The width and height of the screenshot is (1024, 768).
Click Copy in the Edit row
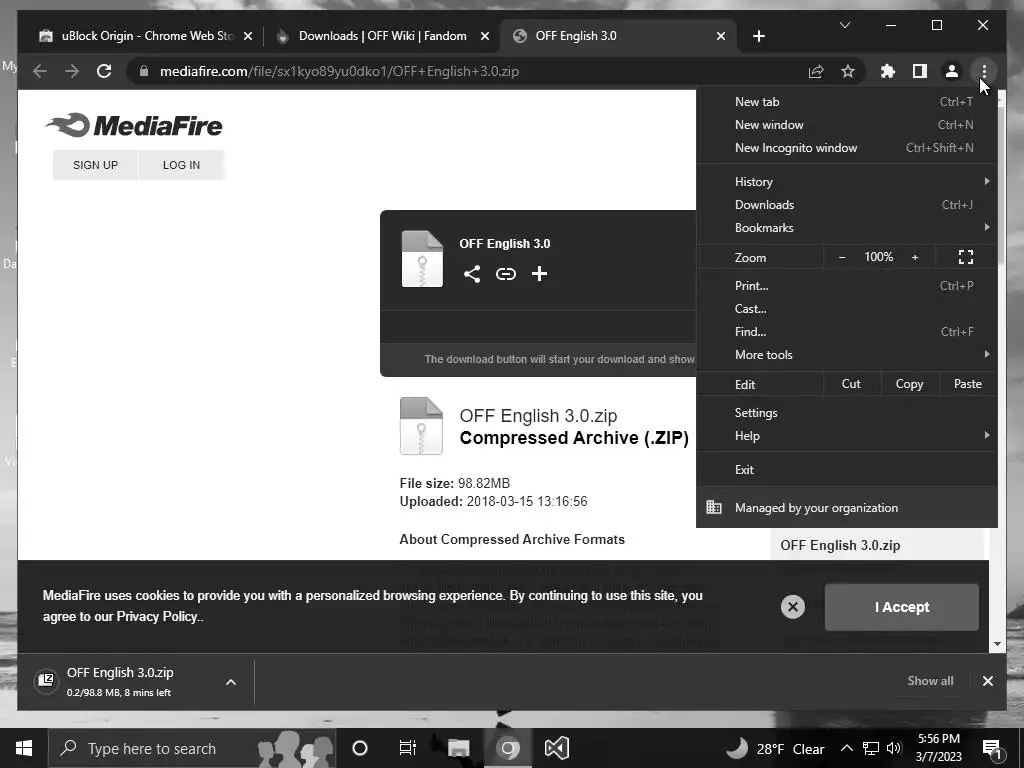(909, 384)
